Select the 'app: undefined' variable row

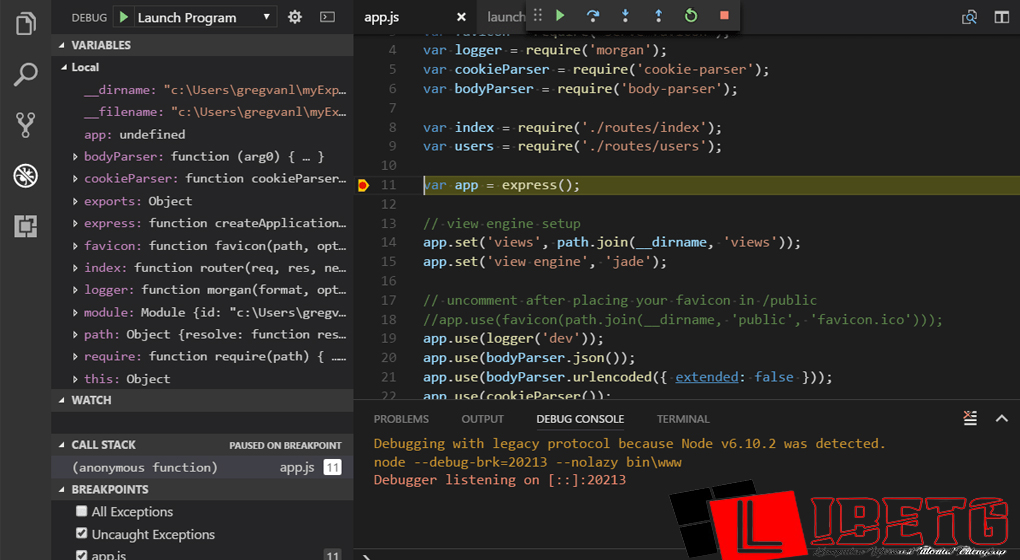click(x=202, y=134)
